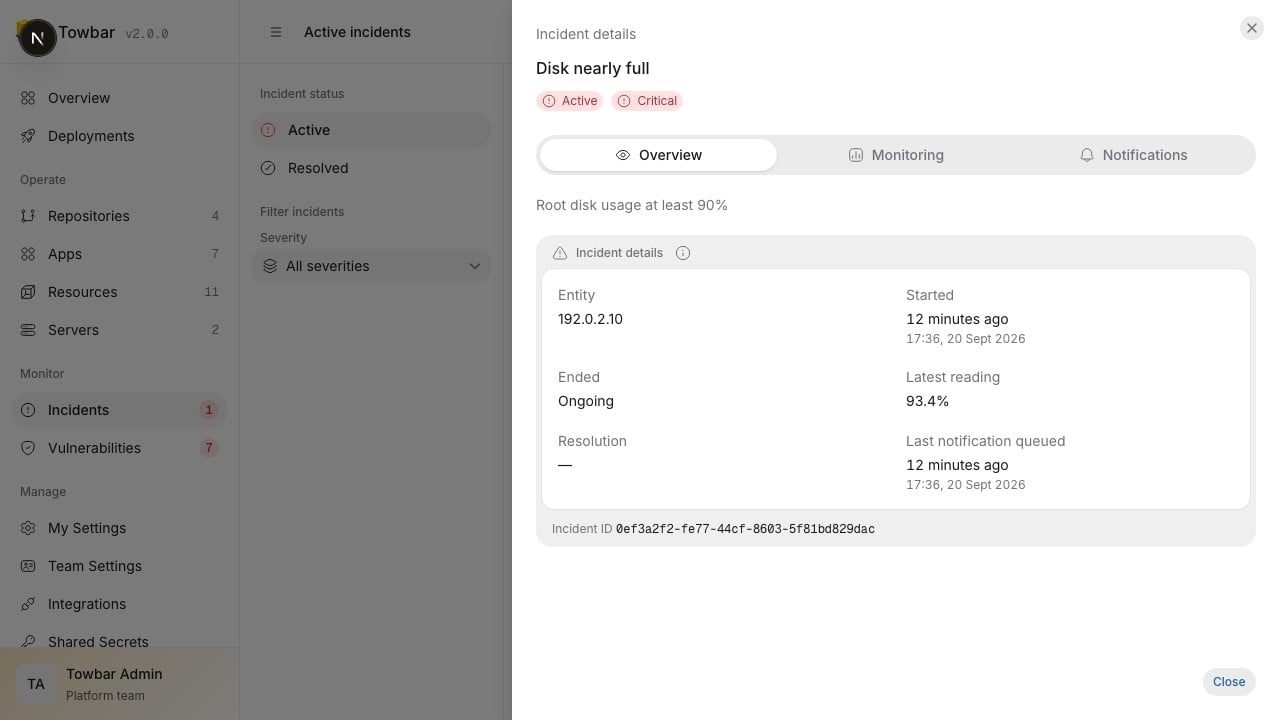Click the Repositories branch icon
The image size is (1280, 720).
coord(28,216)
